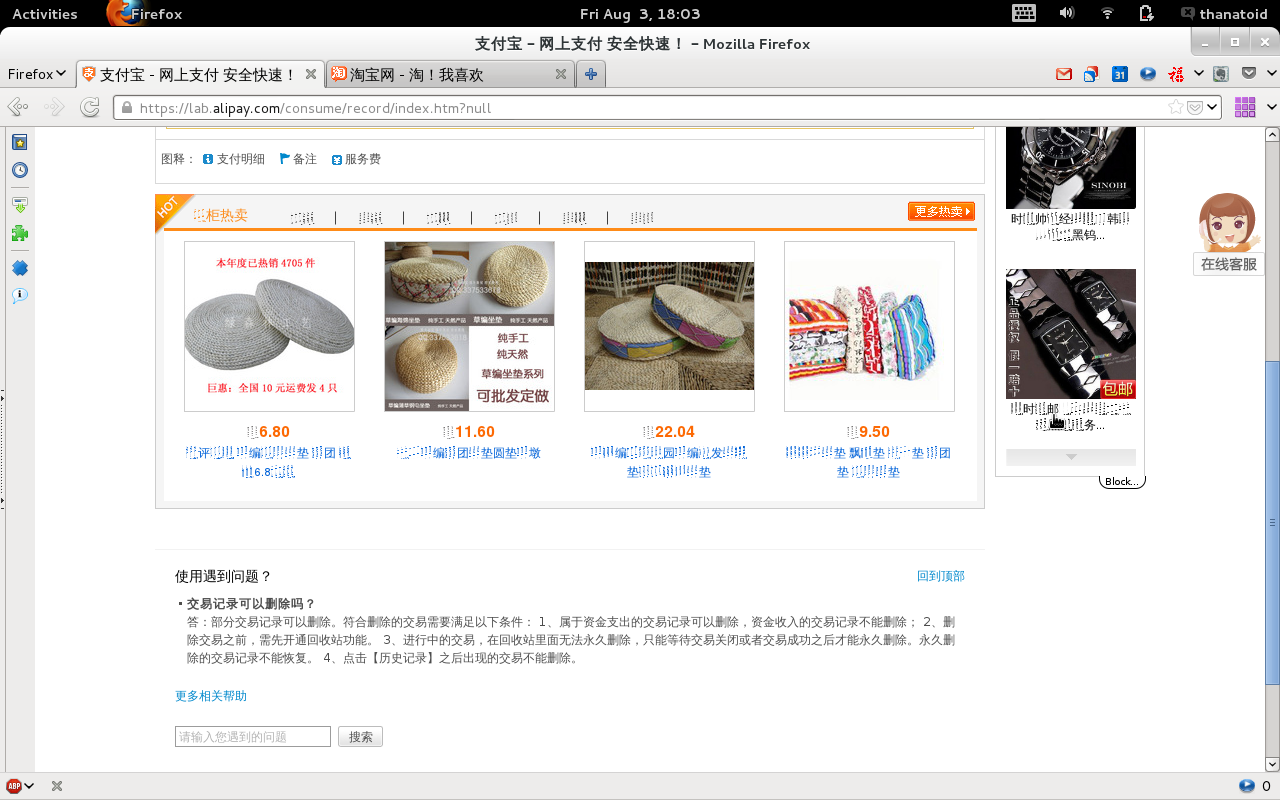The width and height of the screenshot is (1280, 800).
Task: Open the volume control in top bar
Action: [x=1067, y=13]
